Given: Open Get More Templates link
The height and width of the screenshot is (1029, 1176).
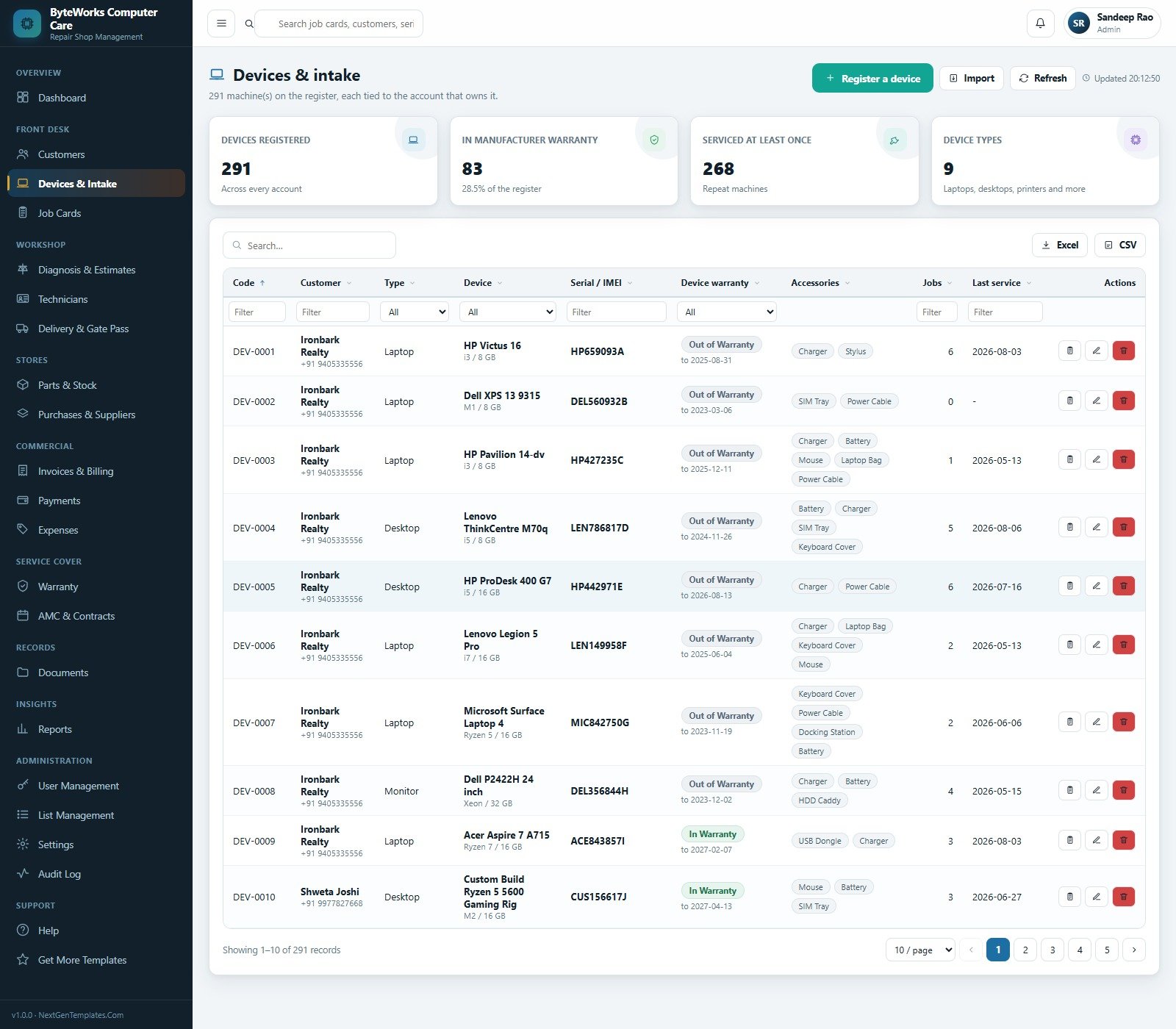Looking at the screenshot, I should pos(96,960).
